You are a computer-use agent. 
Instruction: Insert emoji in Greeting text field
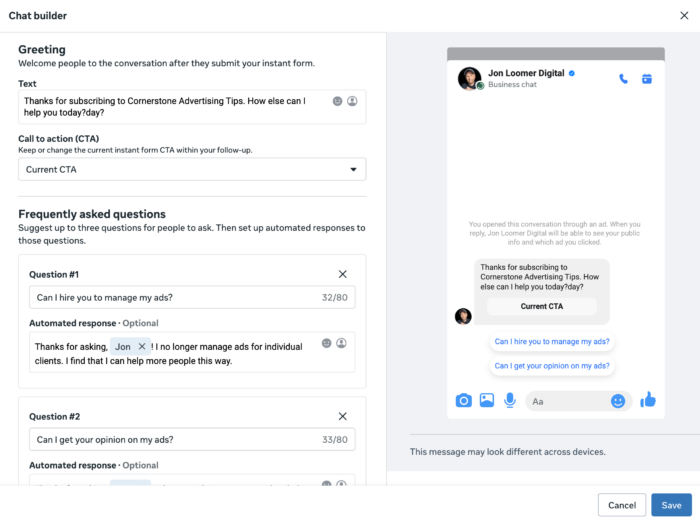click(338, 101)
